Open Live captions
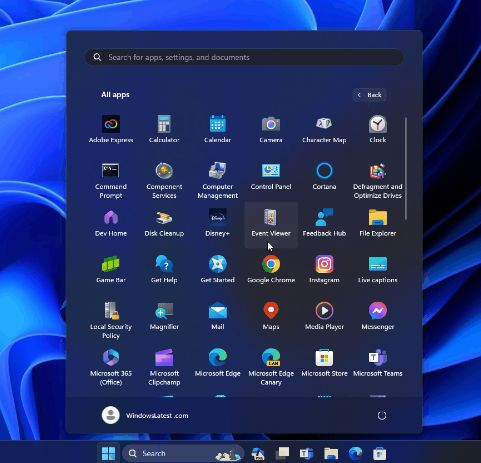The image size is (481, 463). tap(378, 270)
